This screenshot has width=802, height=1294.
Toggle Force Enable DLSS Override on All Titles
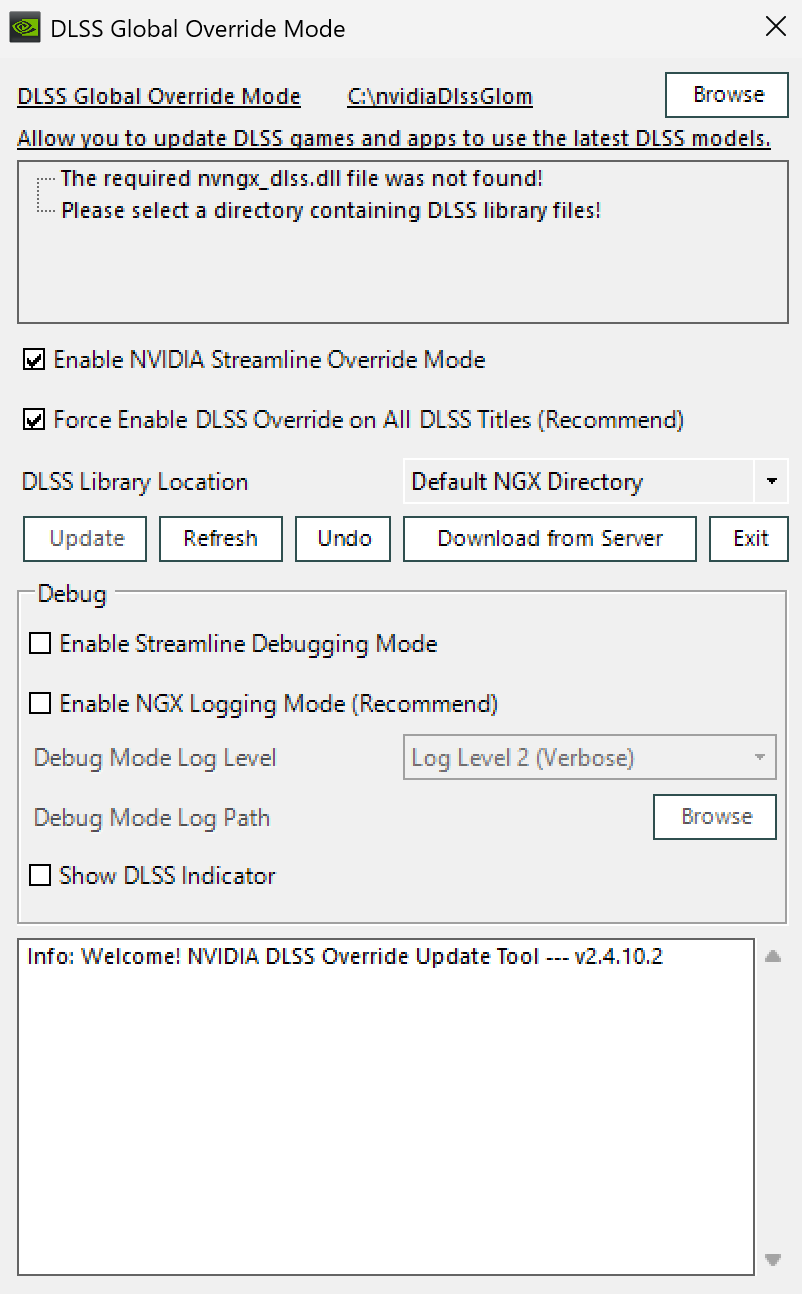click(x=35, y=420)
